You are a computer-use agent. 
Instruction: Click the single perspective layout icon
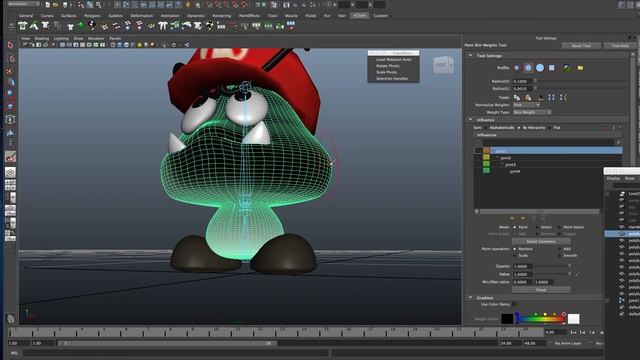coord(11,172)
